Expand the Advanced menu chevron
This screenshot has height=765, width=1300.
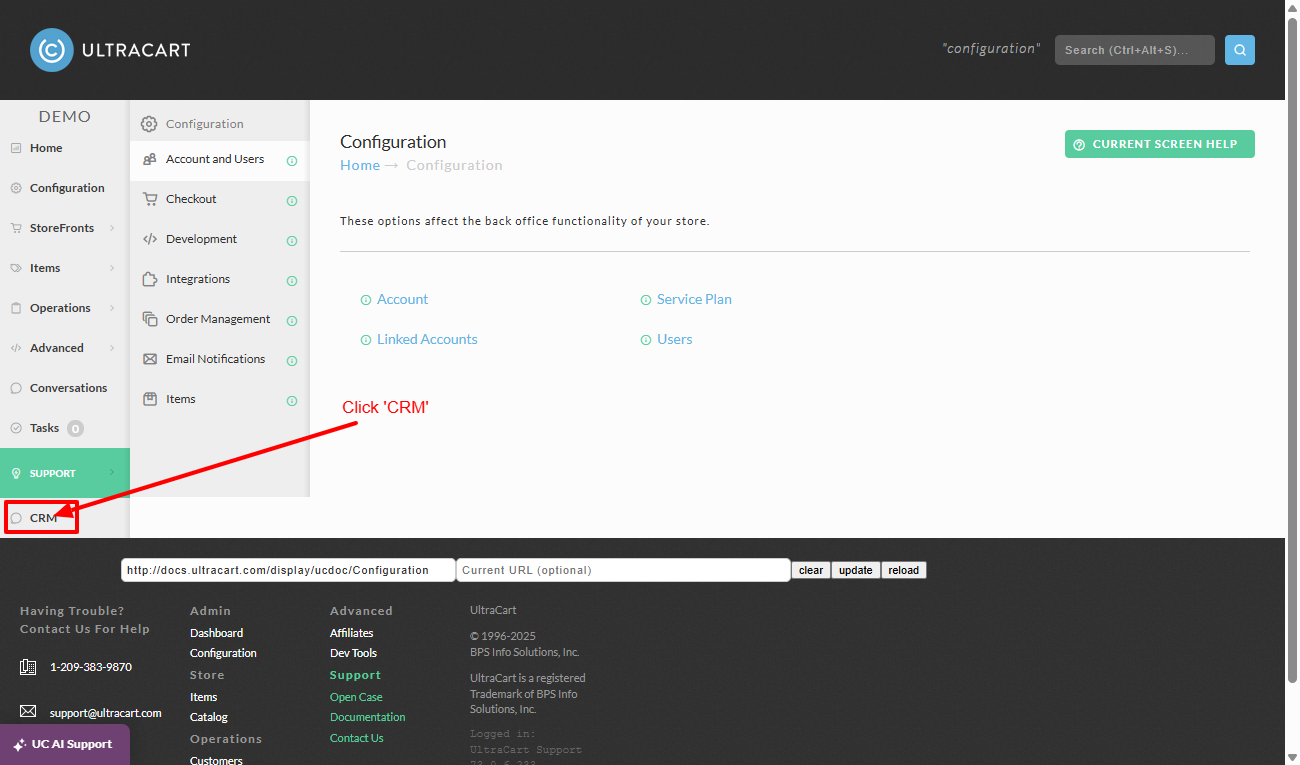pyautogui.click(x=112, y=348)
